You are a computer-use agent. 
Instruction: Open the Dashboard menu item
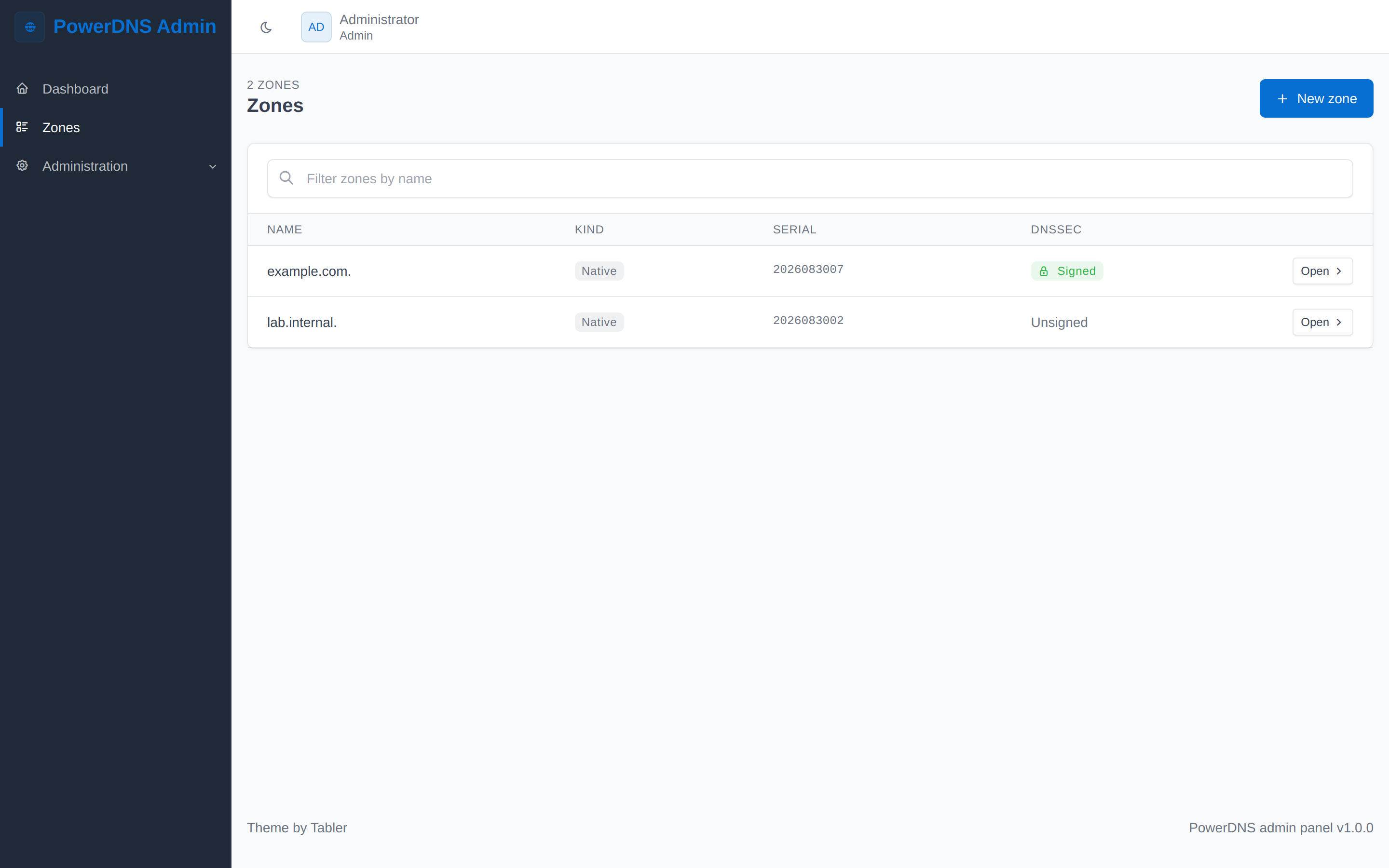[x=115, y=89]
